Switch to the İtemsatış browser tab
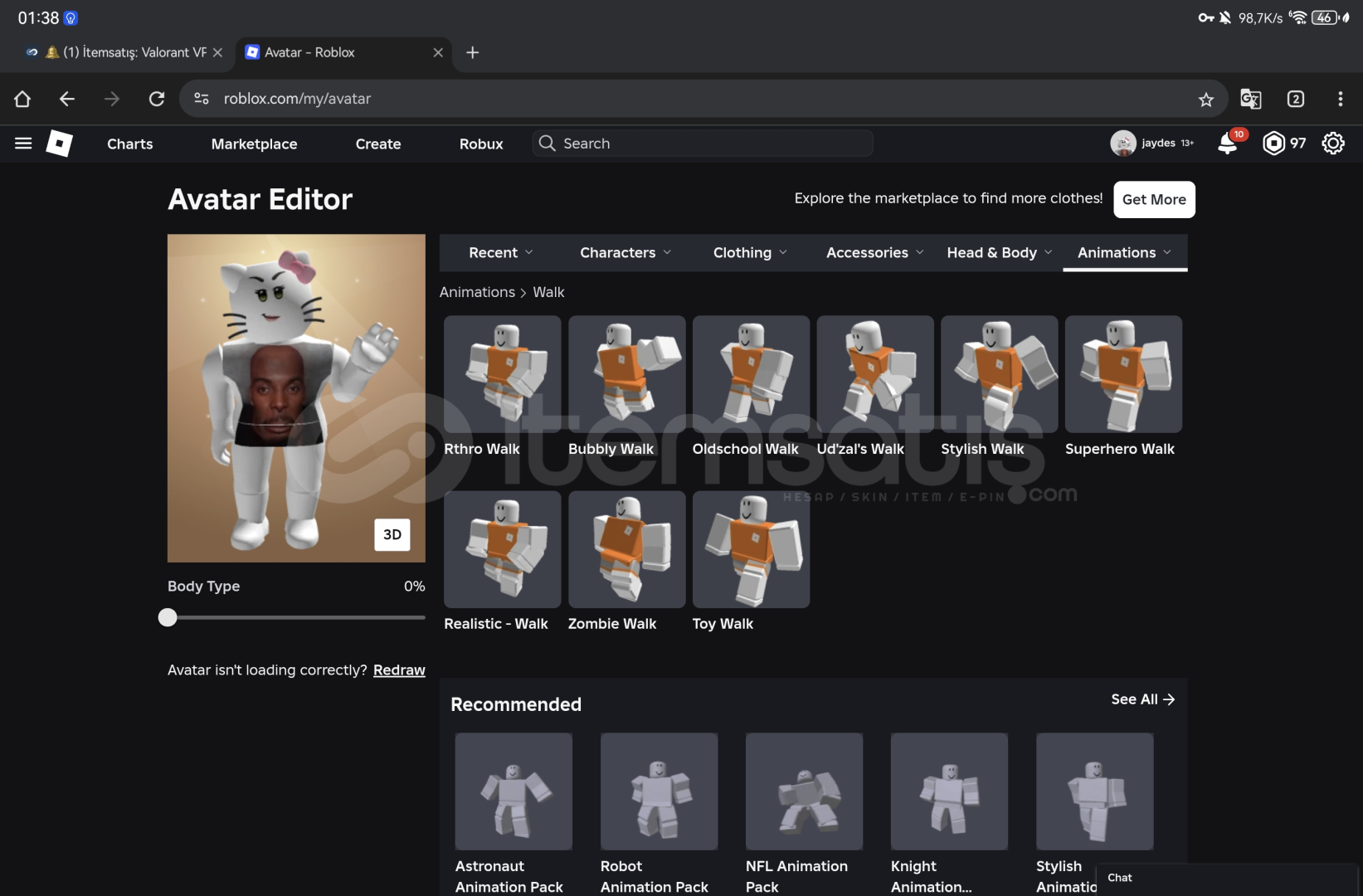 tap(124, 52)
